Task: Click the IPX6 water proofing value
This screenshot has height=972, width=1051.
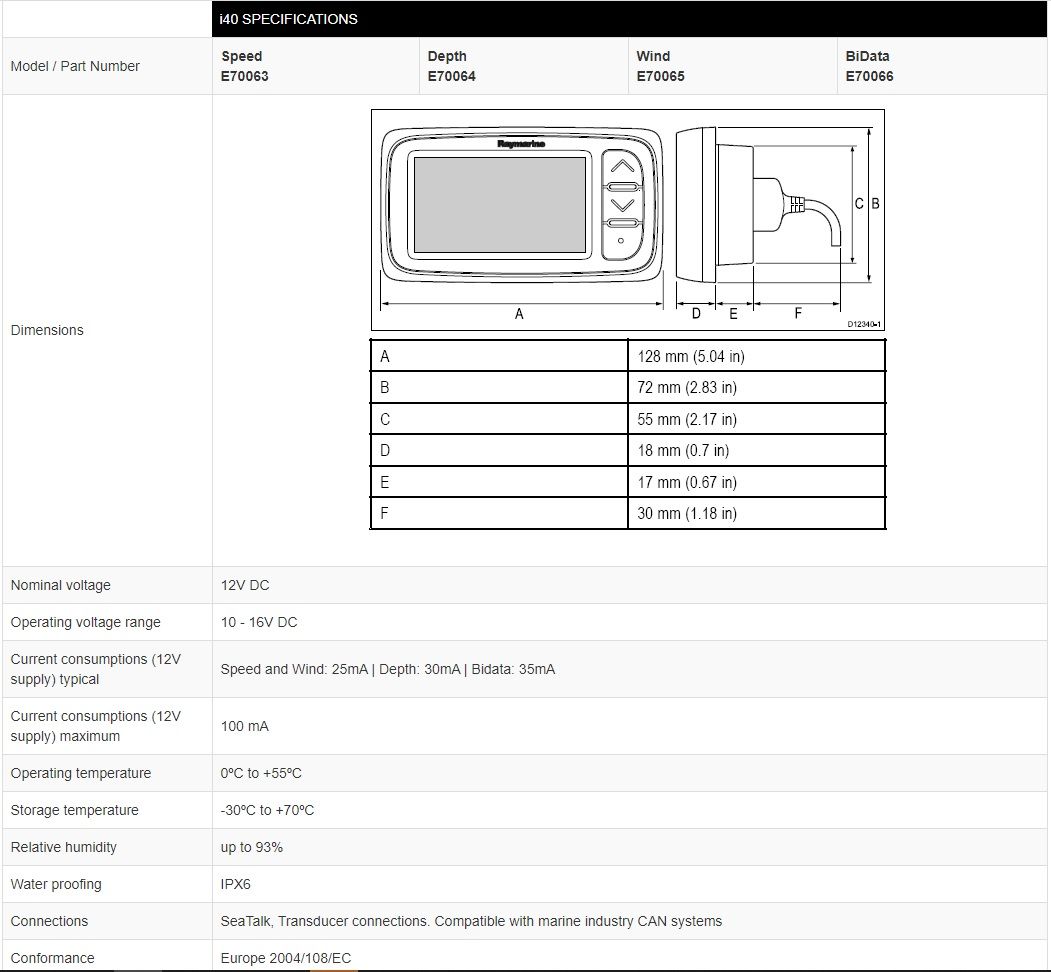Action: 236,884
